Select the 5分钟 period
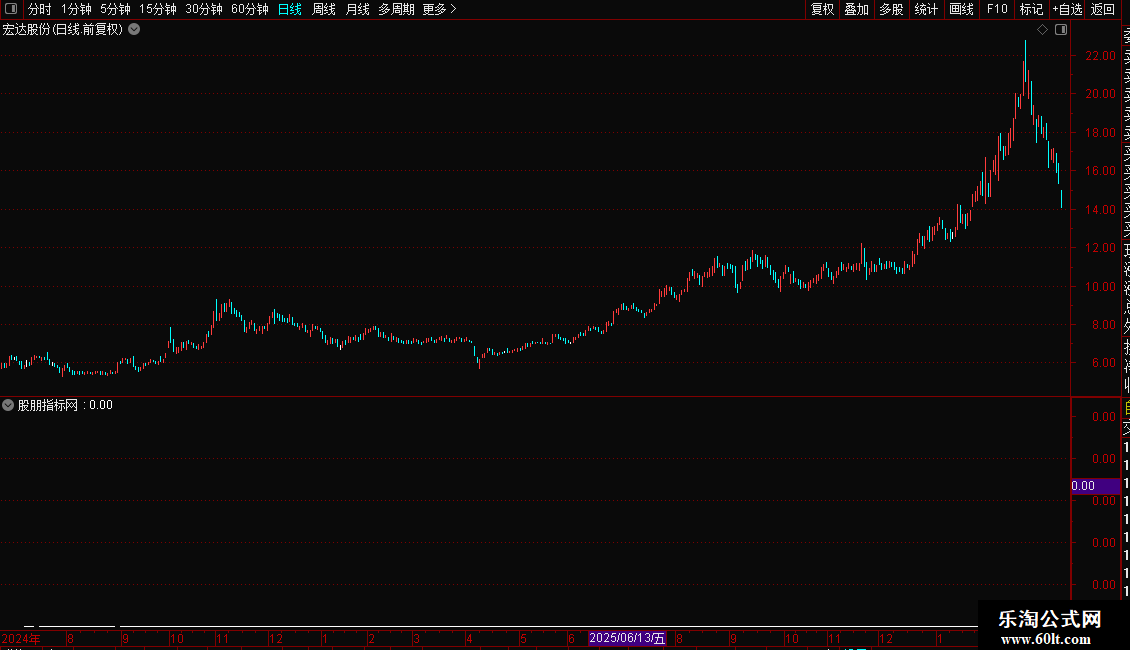This screenshot has width=1130, height=650. pos(115,9)
